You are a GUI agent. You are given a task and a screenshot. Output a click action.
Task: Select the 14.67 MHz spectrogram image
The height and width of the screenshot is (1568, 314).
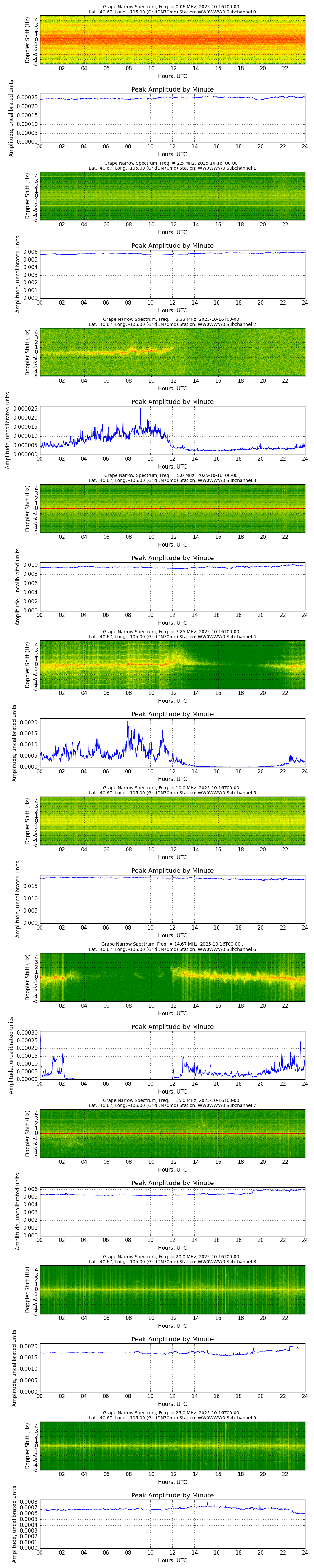coord(172,977)
